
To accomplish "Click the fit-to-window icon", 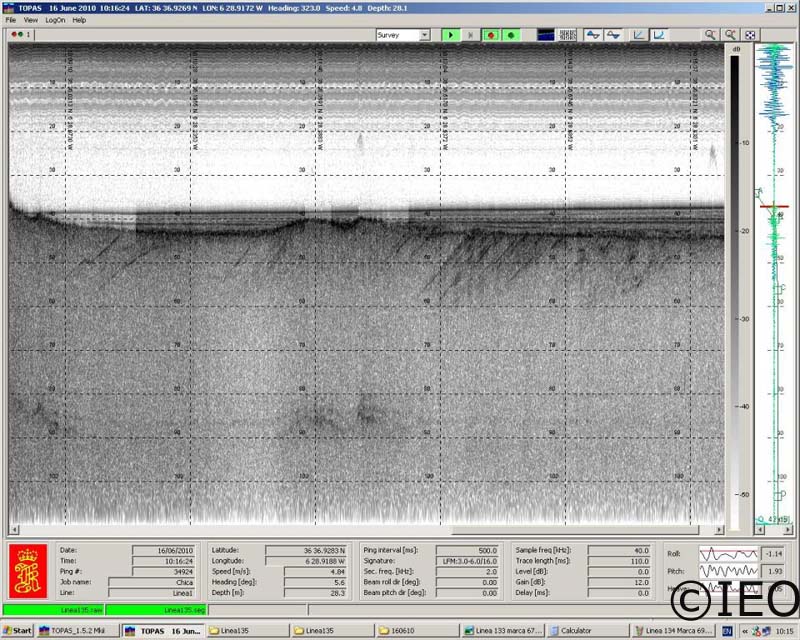I will (x=750, y=34).
